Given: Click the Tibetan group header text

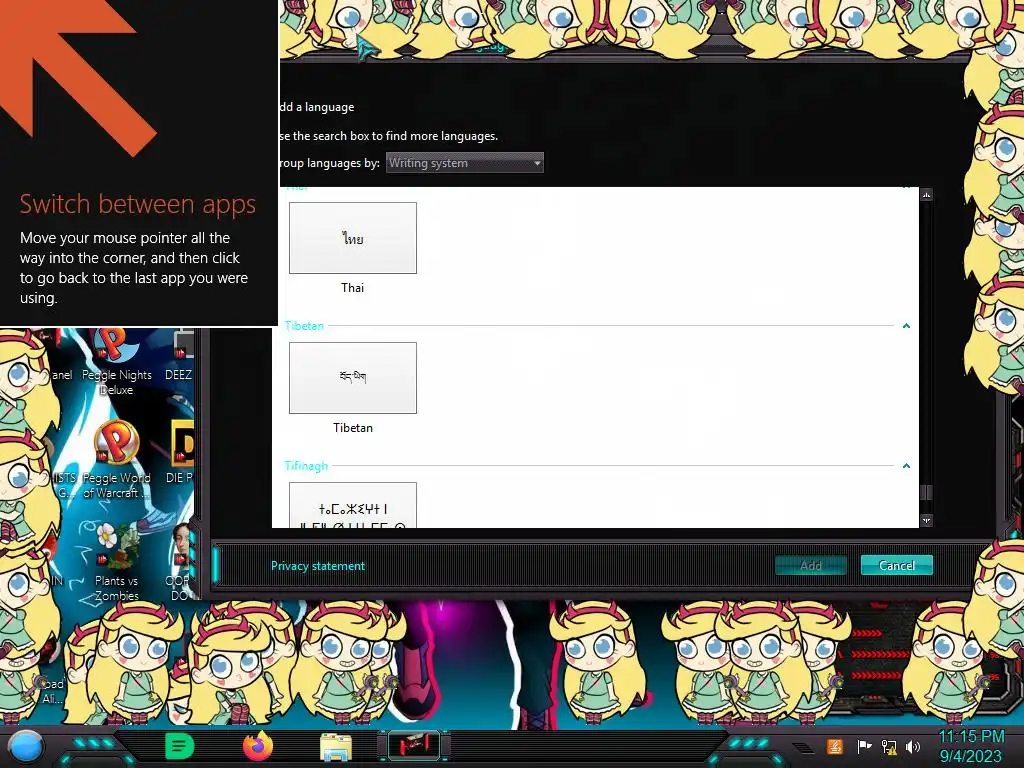Looking at the screenshot, I should coord(304,325).
